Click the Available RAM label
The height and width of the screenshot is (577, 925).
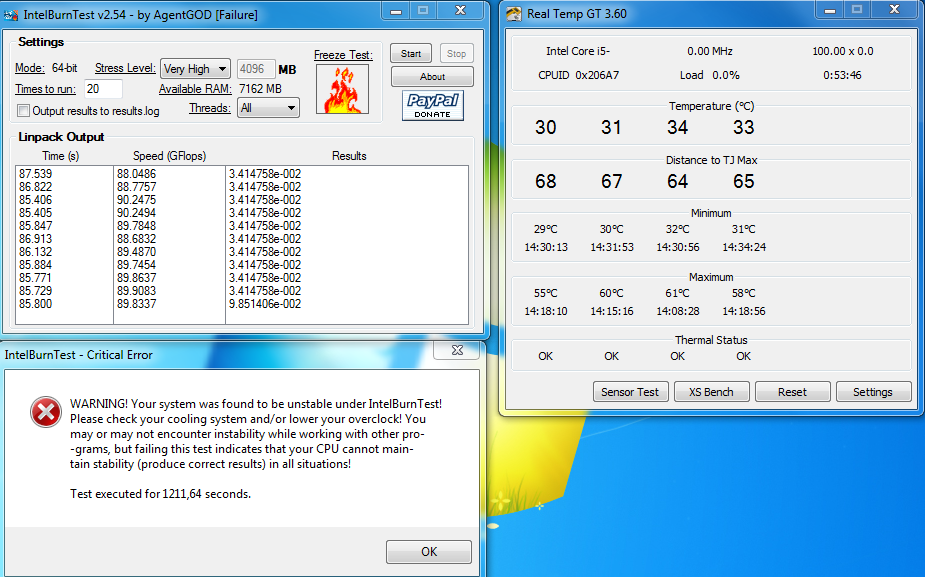pos(195,89)
